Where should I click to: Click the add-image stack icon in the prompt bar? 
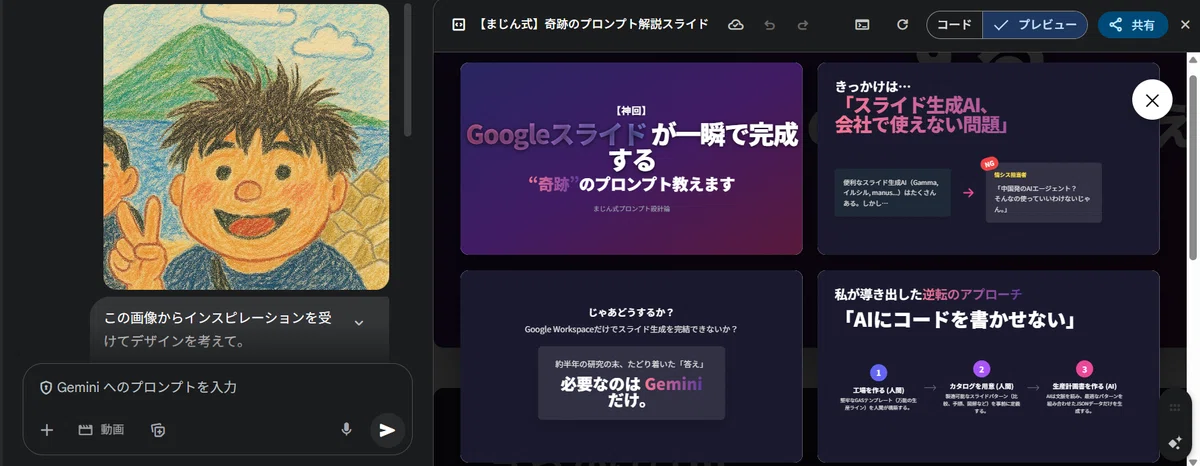[x=157, y=430]
